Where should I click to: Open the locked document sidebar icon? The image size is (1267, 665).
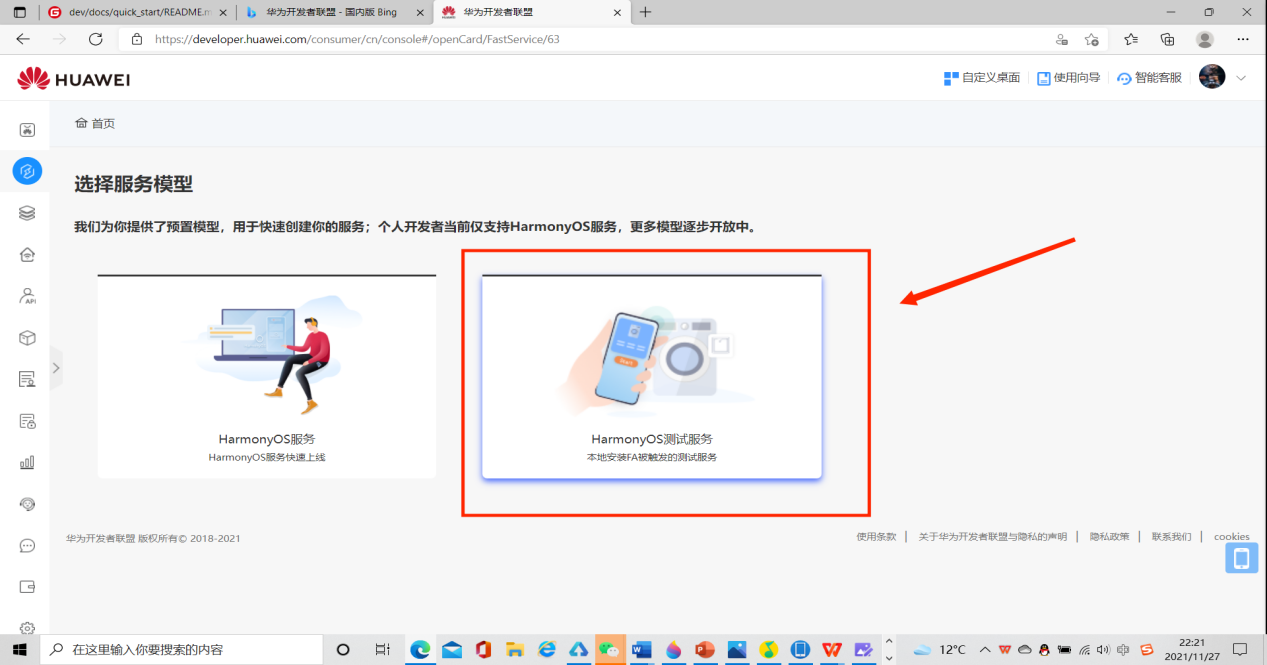click(28, 421)
